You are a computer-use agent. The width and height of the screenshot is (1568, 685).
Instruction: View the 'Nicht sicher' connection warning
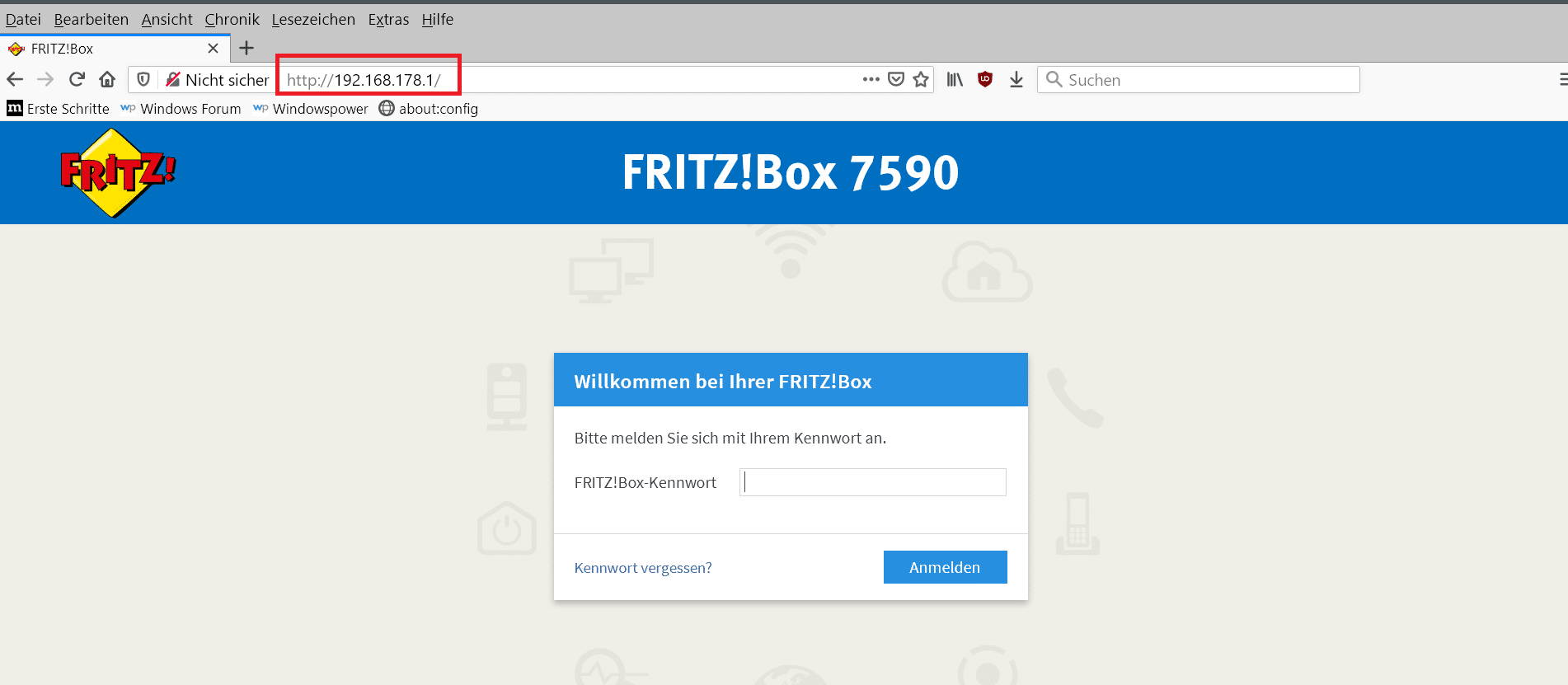(x=218, y=80)
